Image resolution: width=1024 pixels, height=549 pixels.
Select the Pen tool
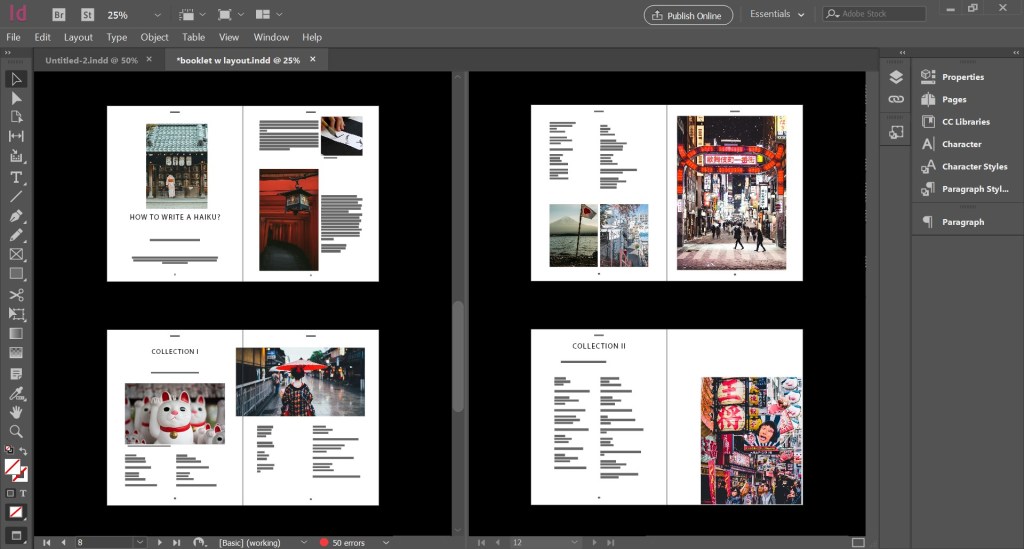click(16, 215)
